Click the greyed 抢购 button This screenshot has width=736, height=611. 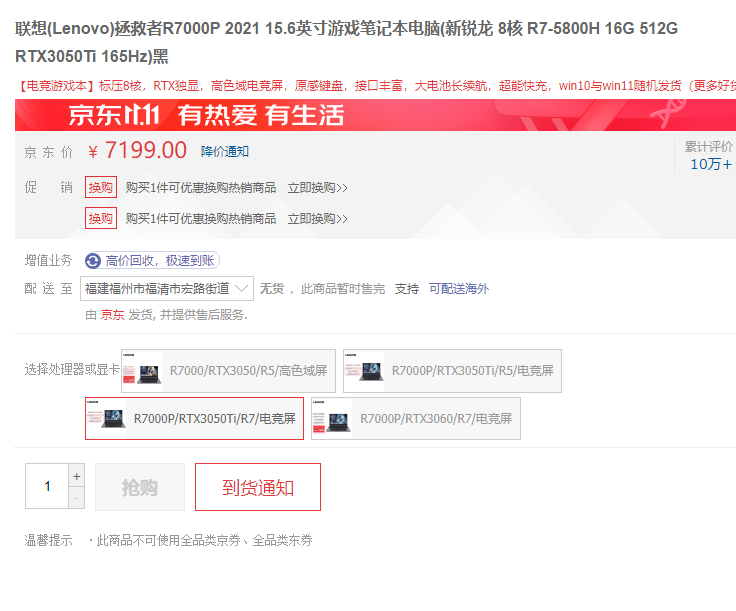[140, 487]
